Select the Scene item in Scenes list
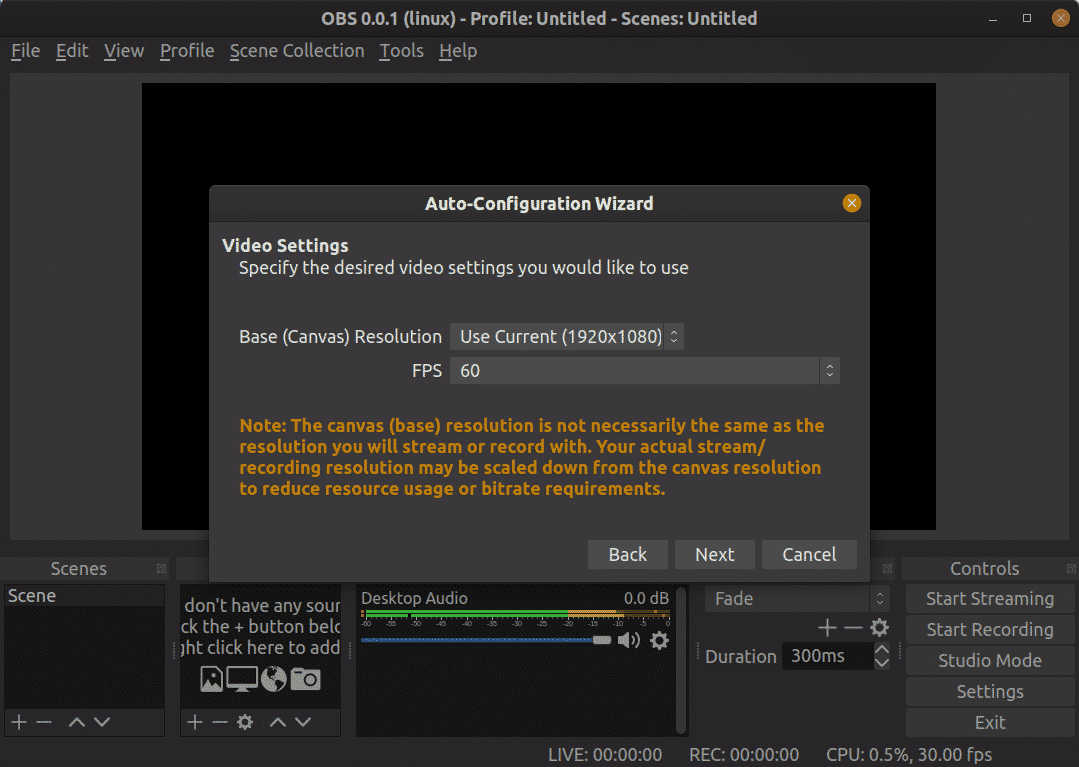 (32, 596)
